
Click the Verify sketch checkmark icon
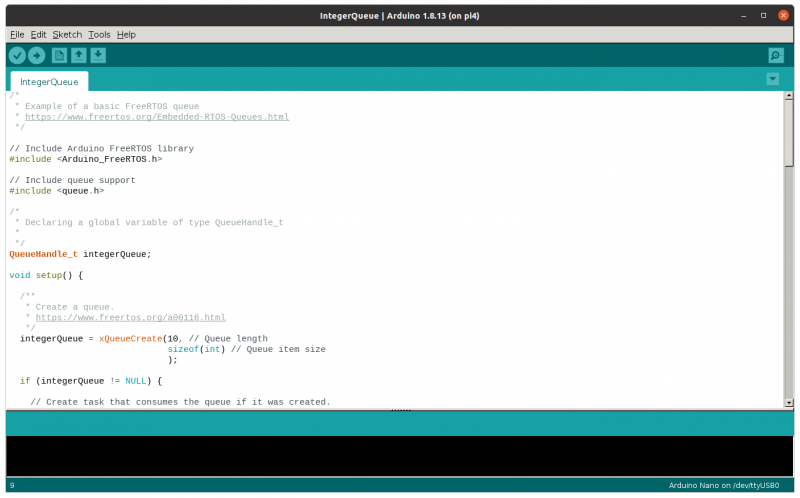[x=17, y=56]
